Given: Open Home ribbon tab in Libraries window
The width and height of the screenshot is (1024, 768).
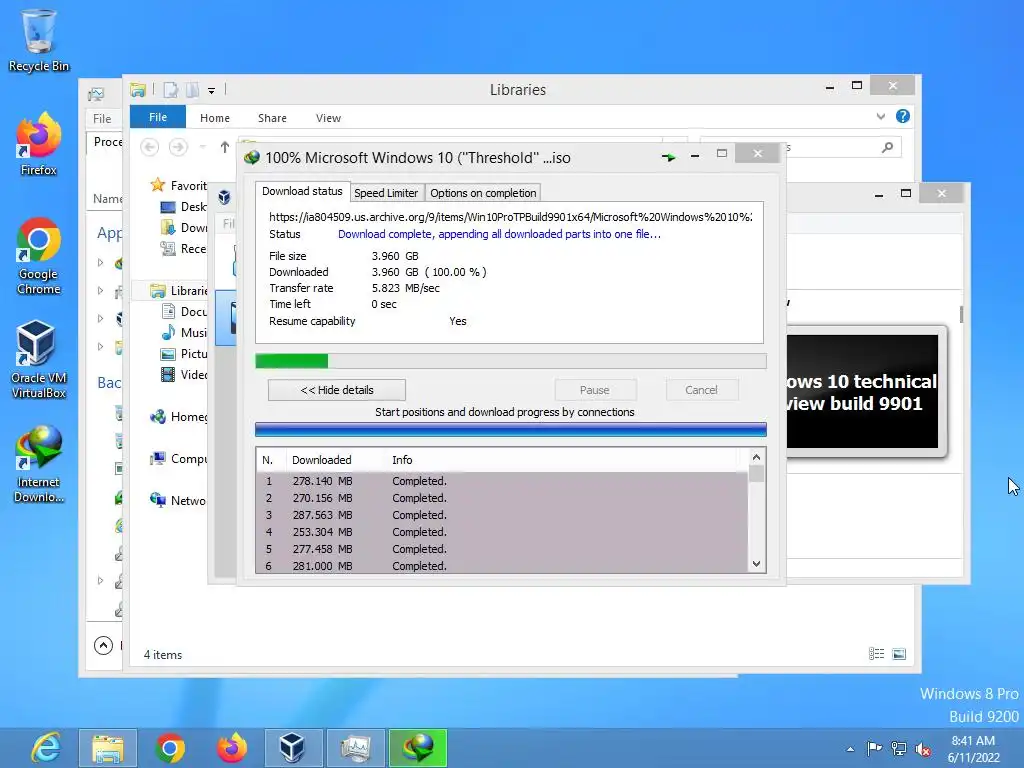Looking at the screenshot, I should point(215,118).
